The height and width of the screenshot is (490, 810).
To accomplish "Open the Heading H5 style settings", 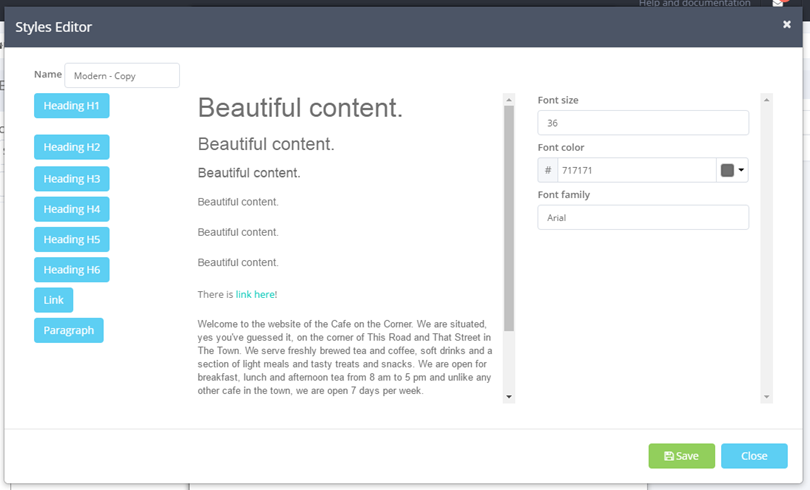I will pos(72,239).
